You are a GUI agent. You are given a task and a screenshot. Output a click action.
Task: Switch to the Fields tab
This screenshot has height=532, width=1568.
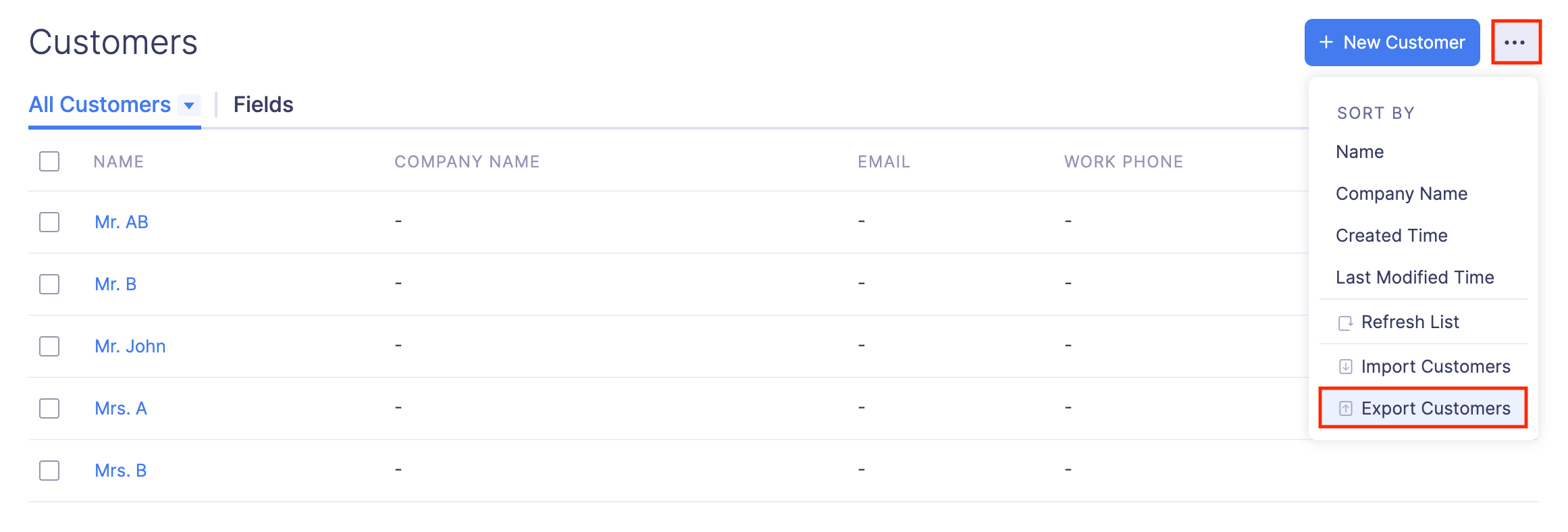(x=263, y=105)
